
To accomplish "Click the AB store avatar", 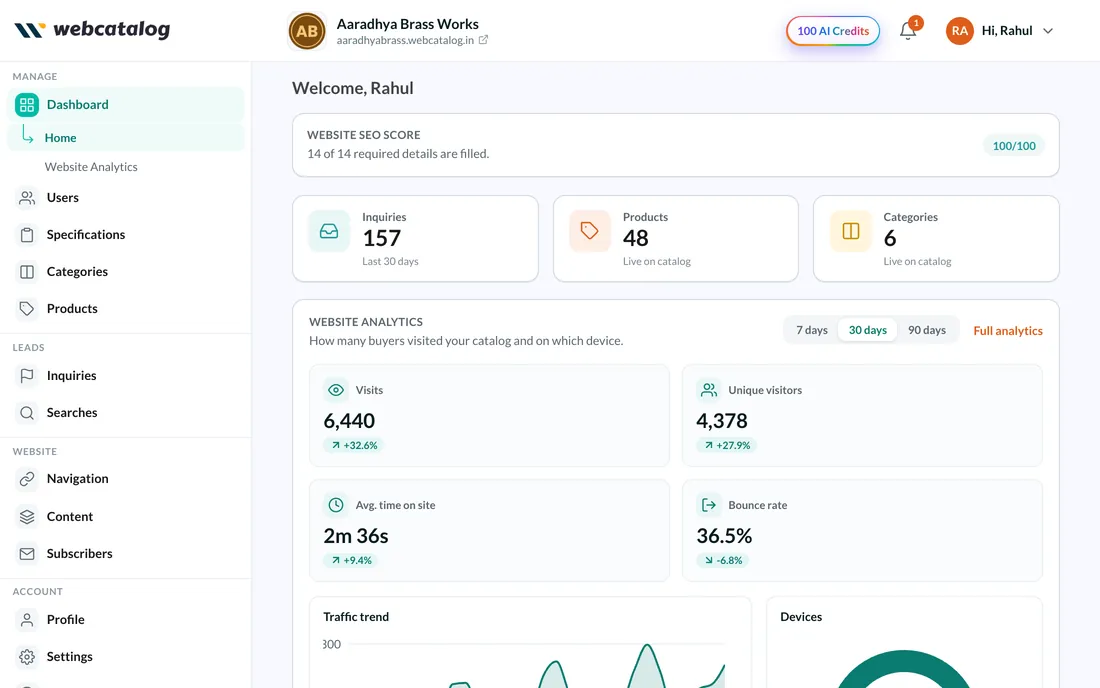I will click(307, 31).
